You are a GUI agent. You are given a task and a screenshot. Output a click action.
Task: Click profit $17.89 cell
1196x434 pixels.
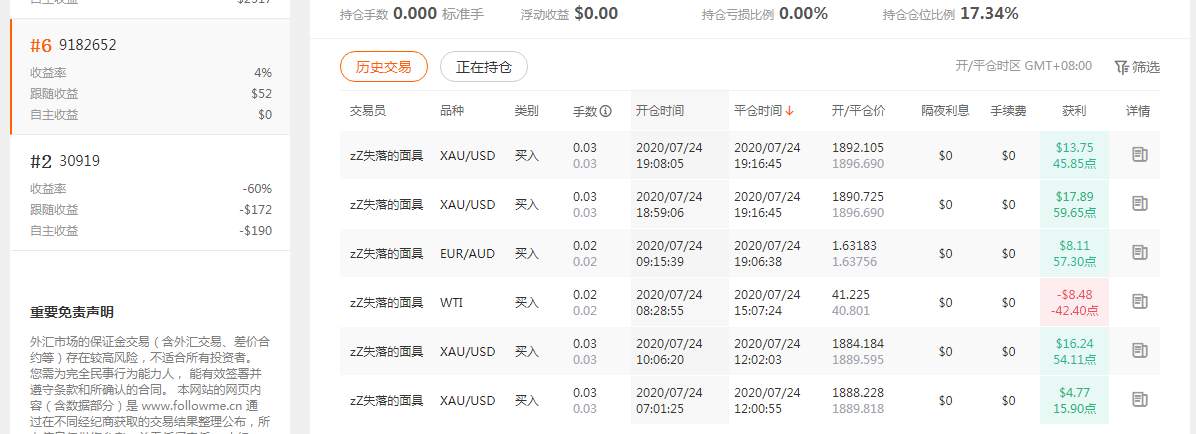tap(1074, 204)
